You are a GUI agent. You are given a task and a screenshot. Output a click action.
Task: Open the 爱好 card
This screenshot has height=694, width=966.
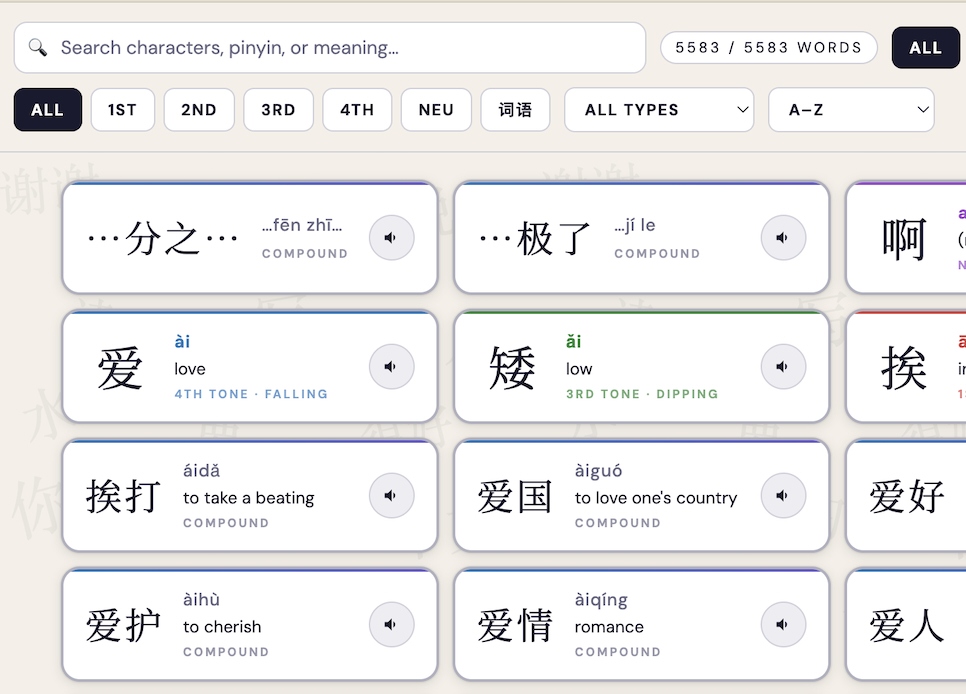point(906,496)
